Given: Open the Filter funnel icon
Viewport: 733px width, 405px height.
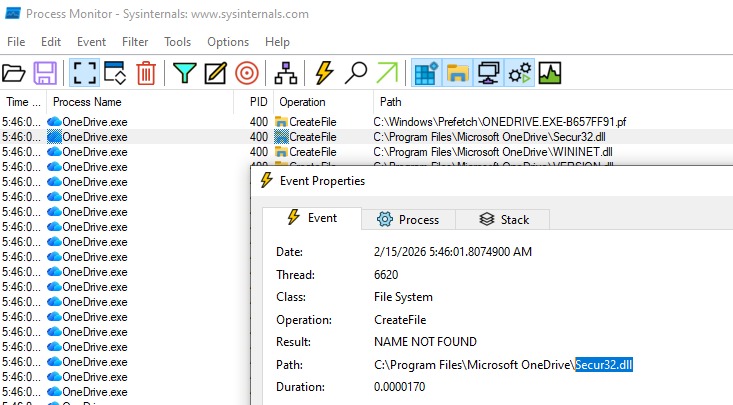Looking at the screenshot, I should click(184, 72).
